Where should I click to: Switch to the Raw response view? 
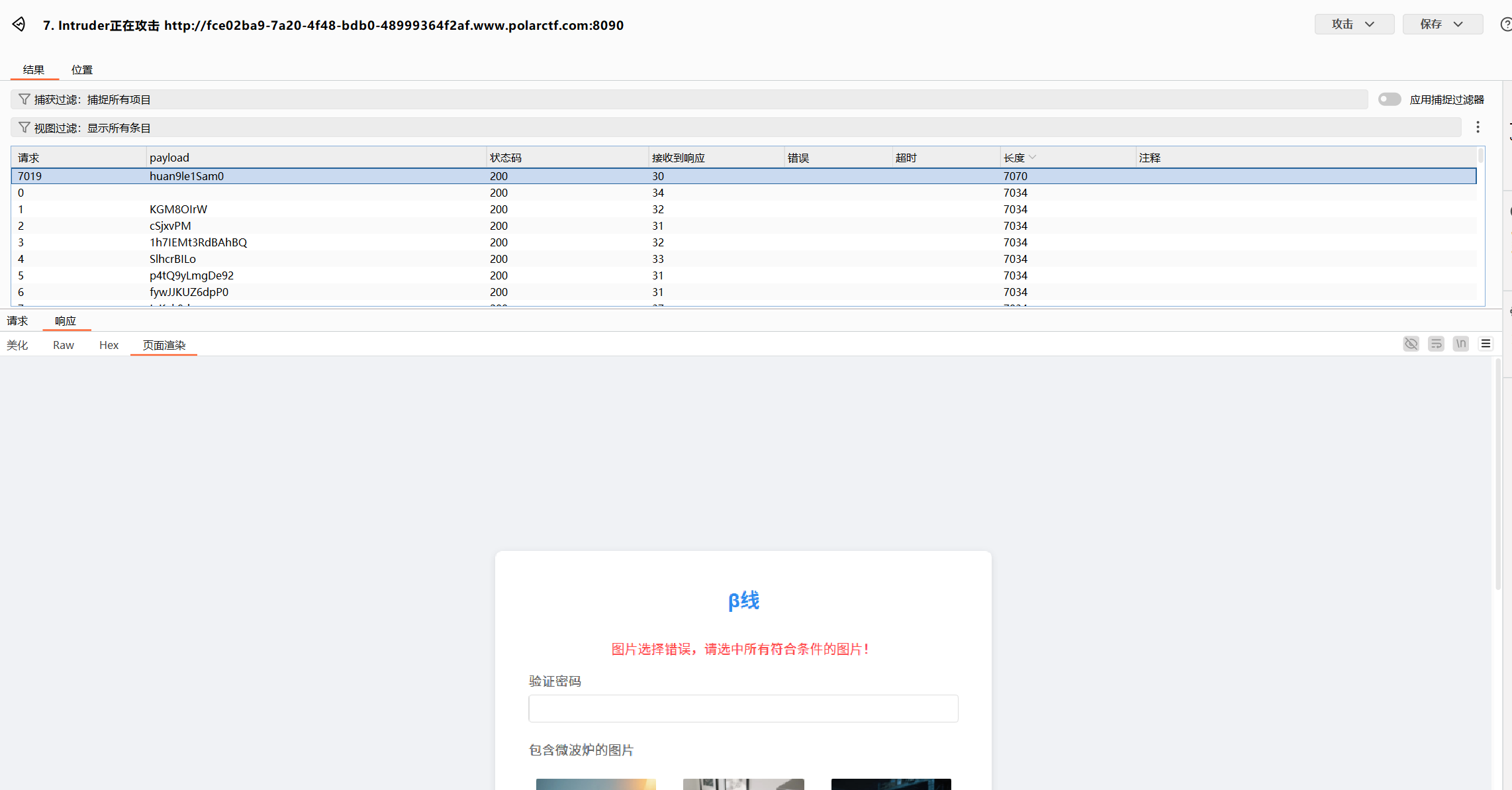click(64, 345)
